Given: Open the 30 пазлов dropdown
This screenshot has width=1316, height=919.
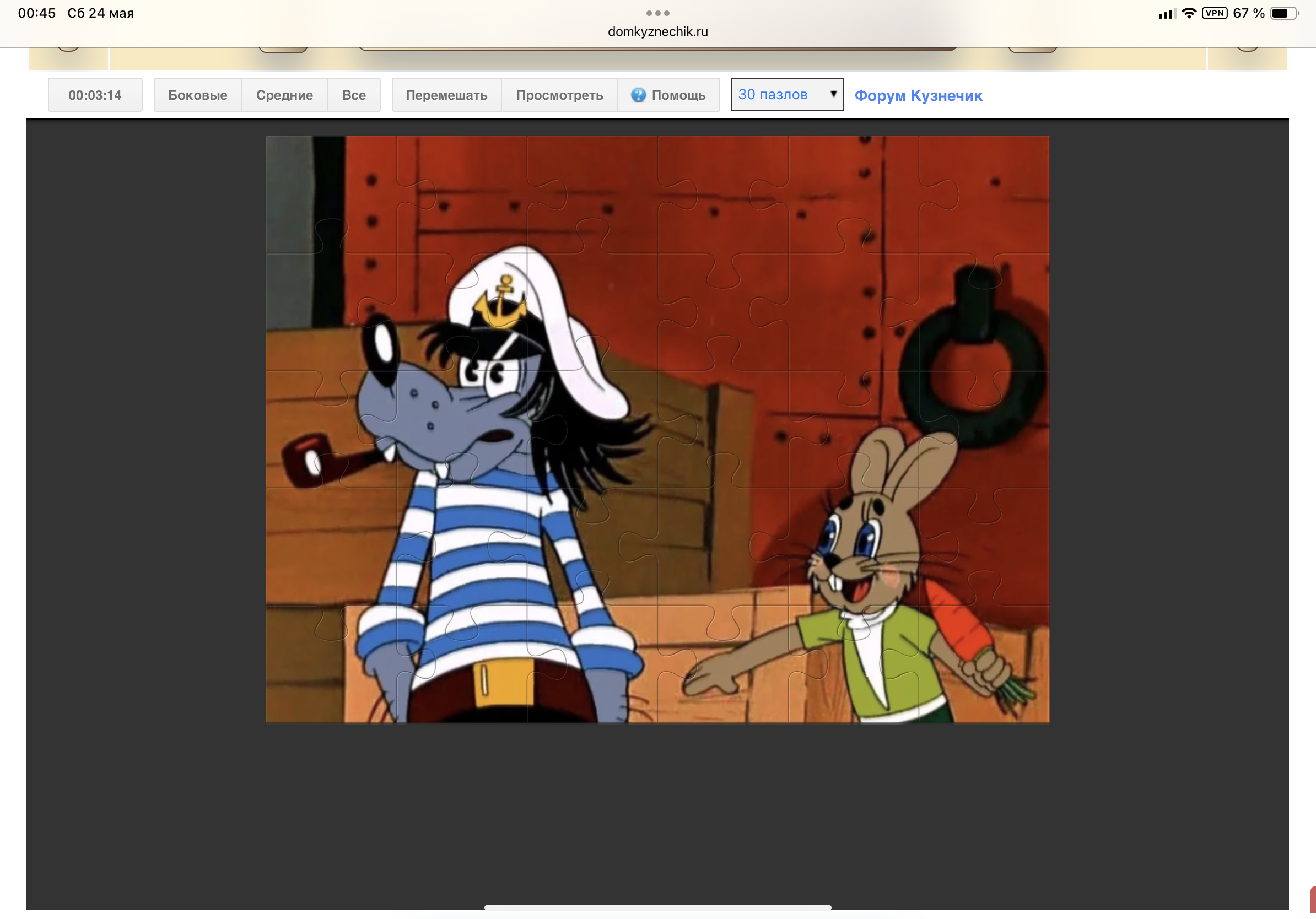Looking at the screenshot, I should coord(787,95).
